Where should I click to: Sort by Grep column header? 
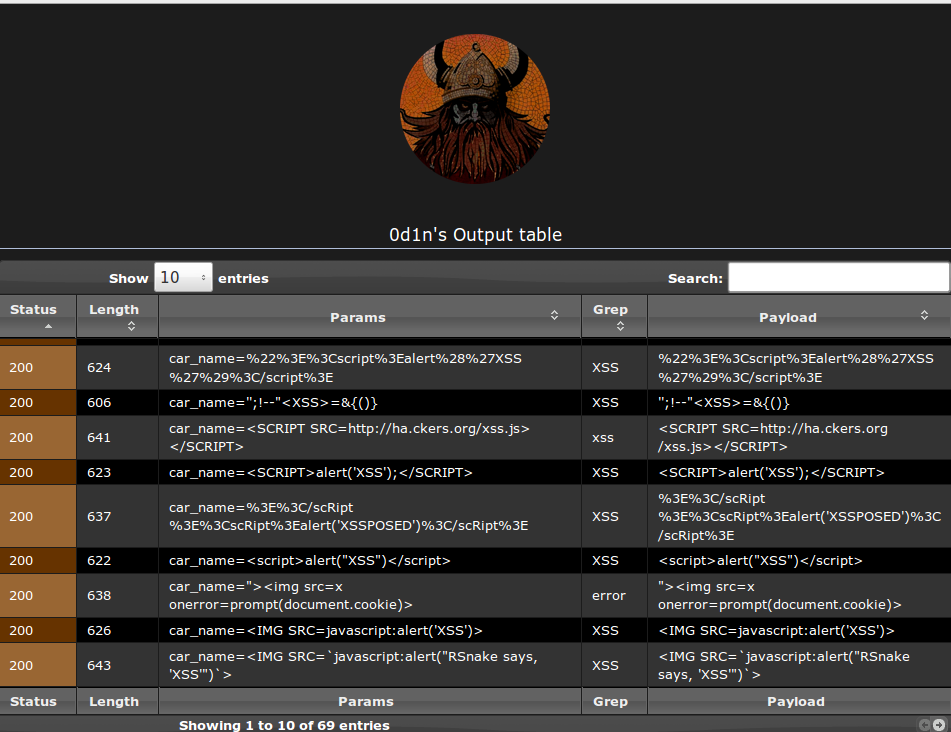[x=614, y=317]
